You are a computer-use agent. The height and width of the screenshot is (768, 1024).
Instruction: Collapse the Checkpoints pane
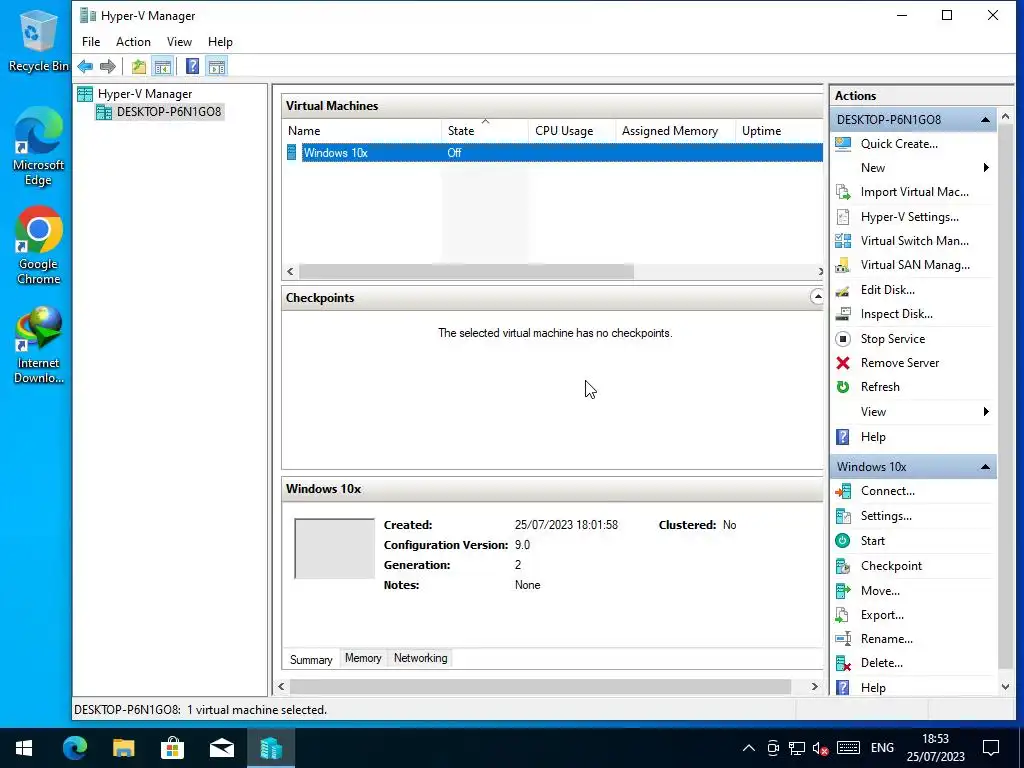[817, 297]
